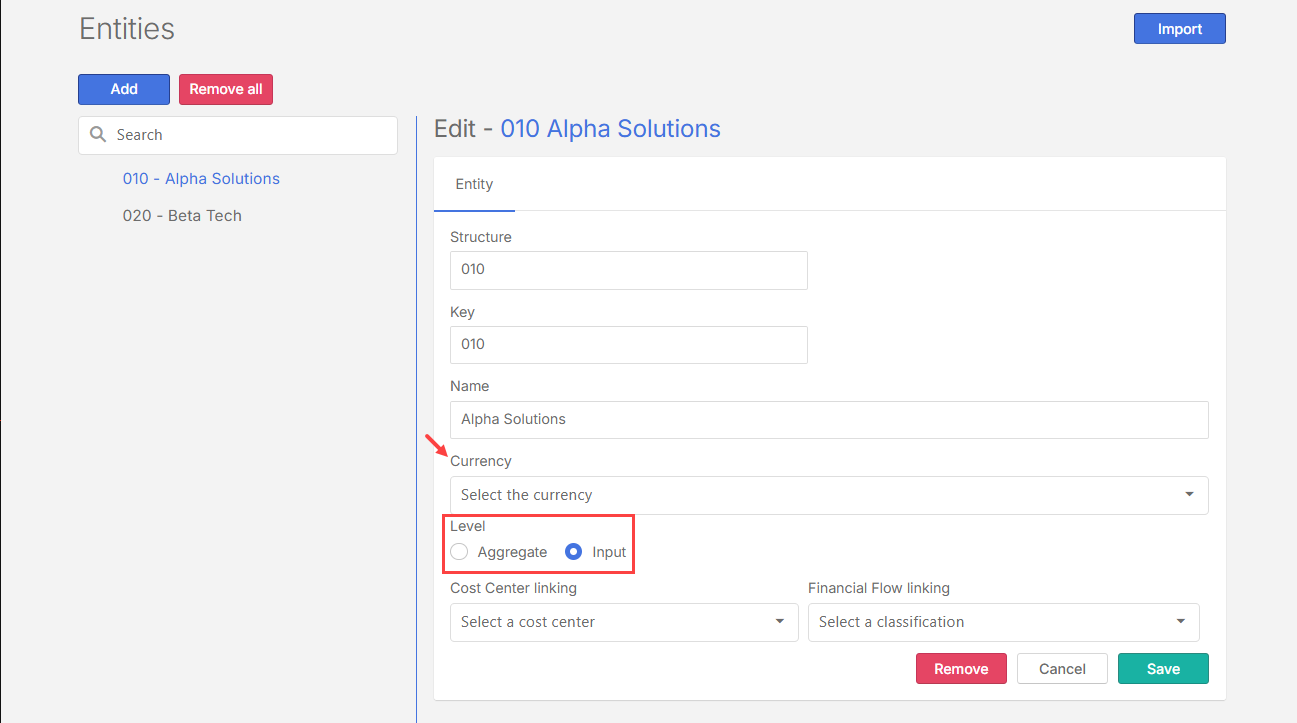1297x723 pixels.
Task: Click into the entity Search field
Action: [250, 135]
